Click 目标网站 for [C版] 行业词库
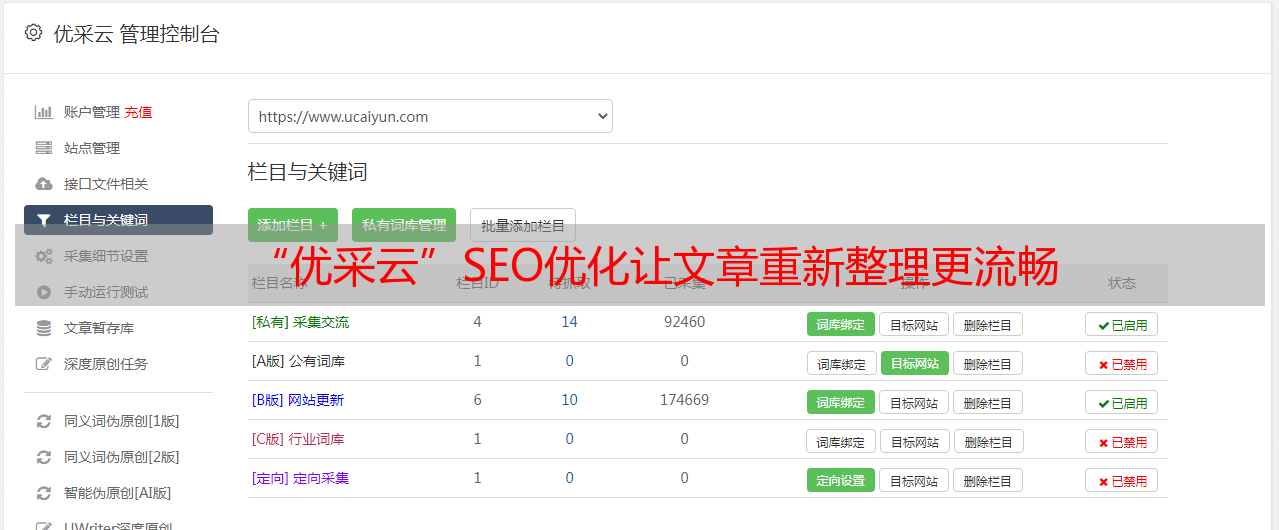The height and width of the screenshot is (530, 1279). [x=916, y=441]
